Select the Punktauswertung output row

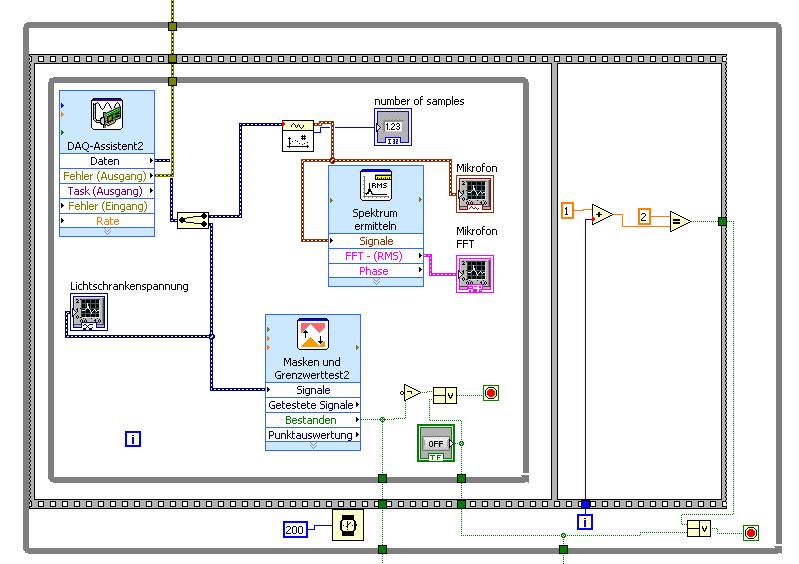[313, 435]
